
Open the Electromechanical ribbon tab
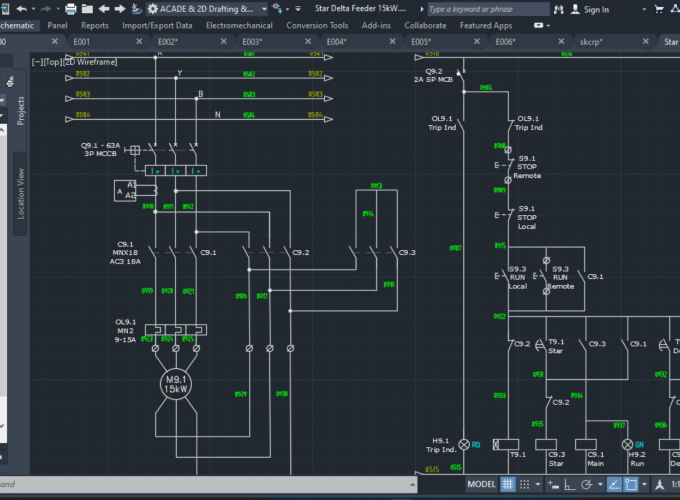coord(239,26)
